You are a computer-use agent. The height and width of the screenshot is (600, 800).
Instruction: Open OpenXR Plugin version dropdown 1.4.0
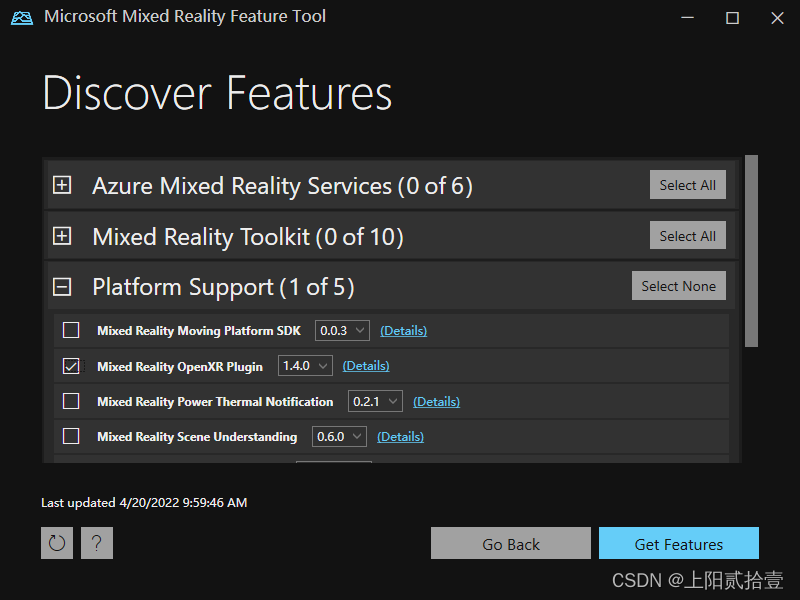tap(305, 366)
